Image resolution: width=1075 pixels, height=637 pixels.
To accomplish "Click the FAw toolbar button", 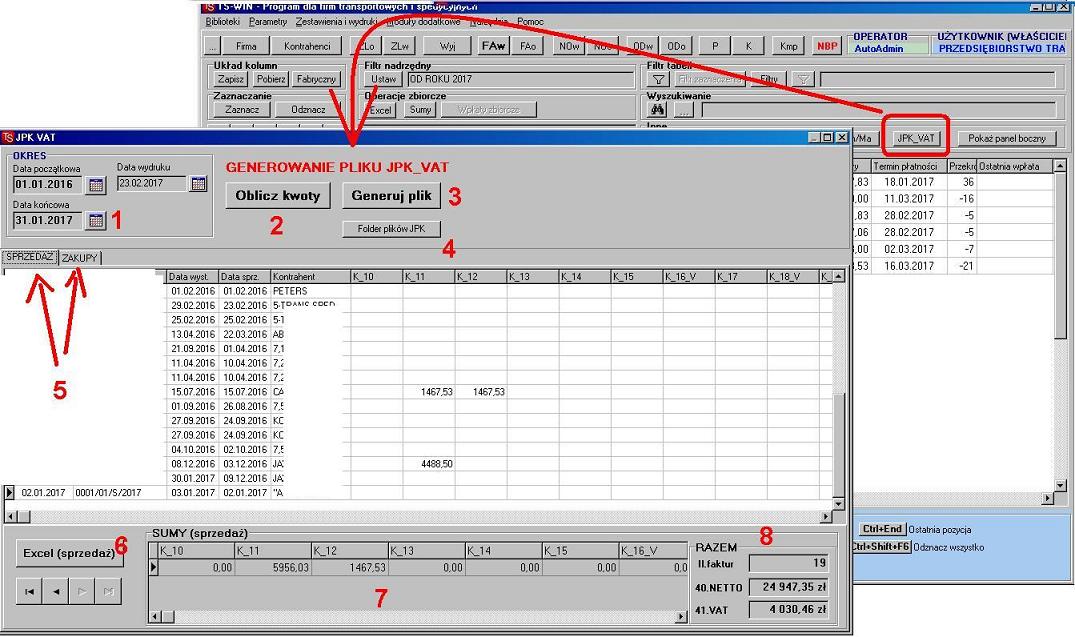I will pos(494,46).
